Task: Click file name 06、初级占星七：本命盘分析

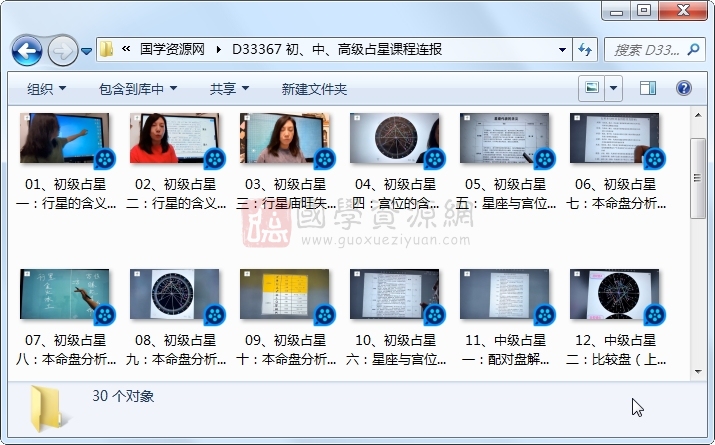Action: pyautogui.click(x=615, y=194)
